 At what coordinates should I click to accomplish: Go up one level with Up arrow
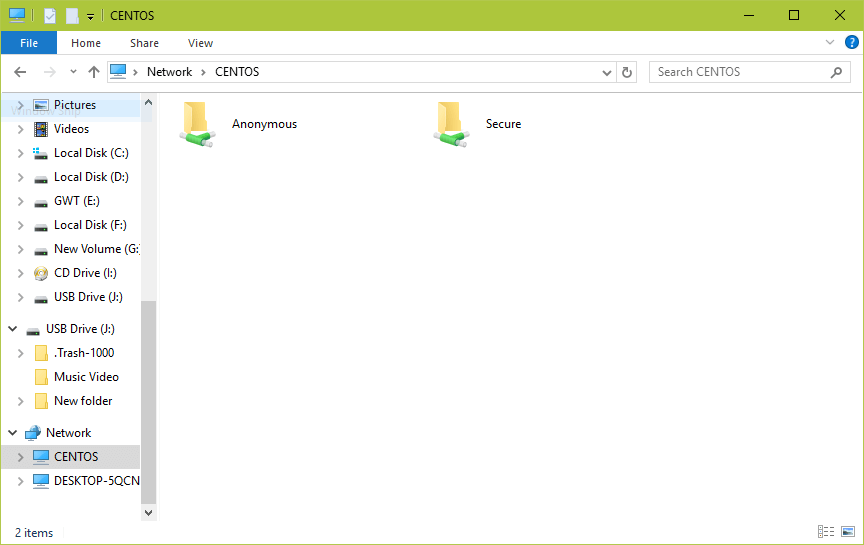94,72
